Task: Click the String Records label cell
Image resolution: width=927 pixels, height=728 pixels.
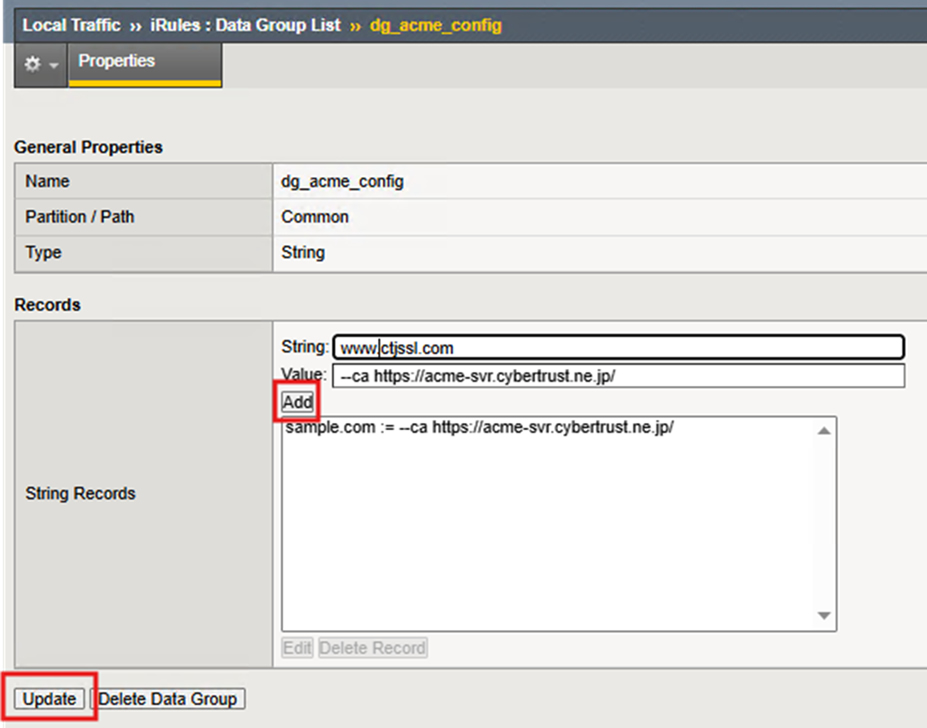Action: (x=80, y=493)
